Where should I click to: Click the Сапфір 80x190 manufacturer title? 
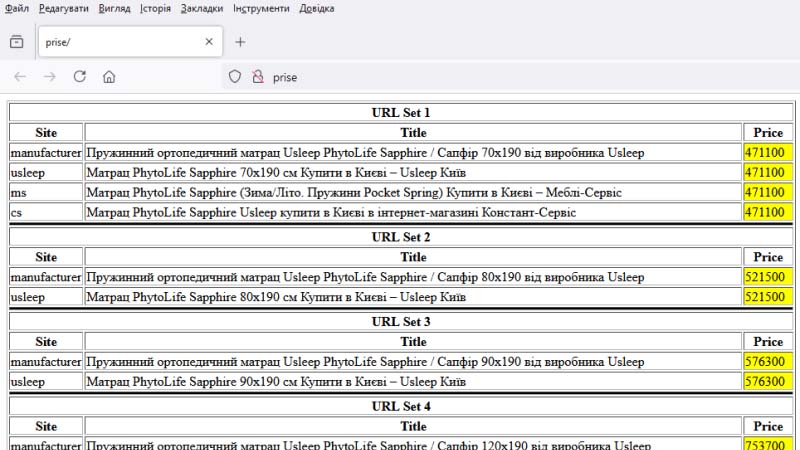point(413,277)
